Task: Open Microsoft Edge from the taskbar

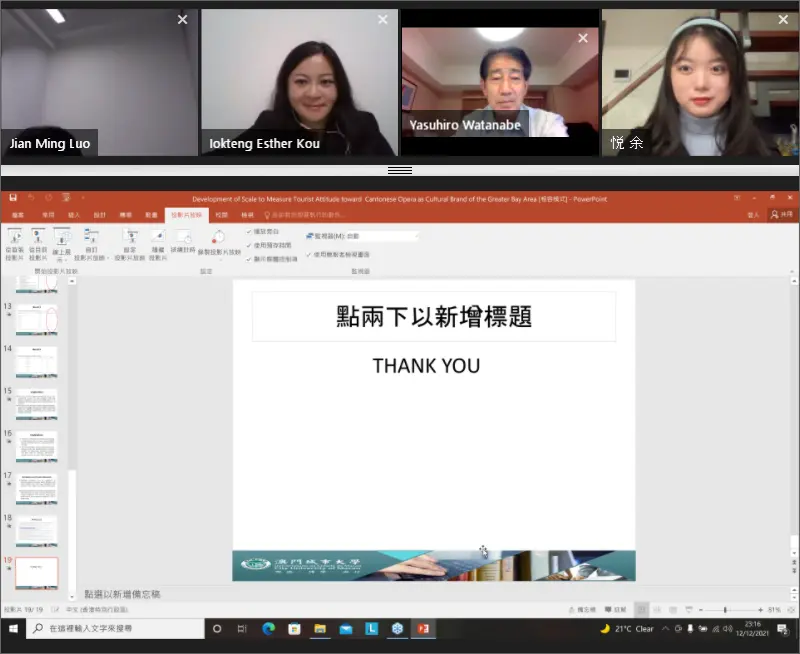Action: (x=268, y=629)
